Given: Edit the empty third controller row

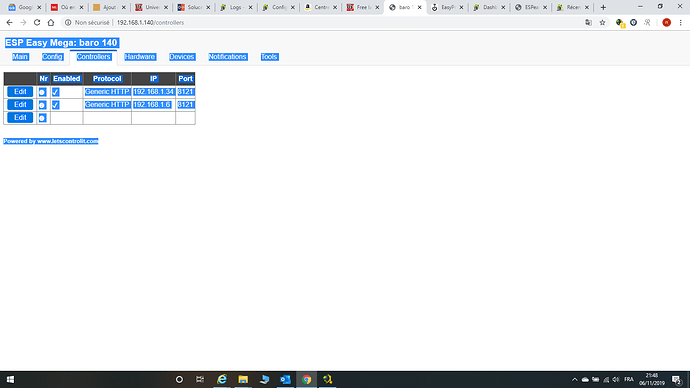Looking at the screenshot, I should [x=20, y=117].
